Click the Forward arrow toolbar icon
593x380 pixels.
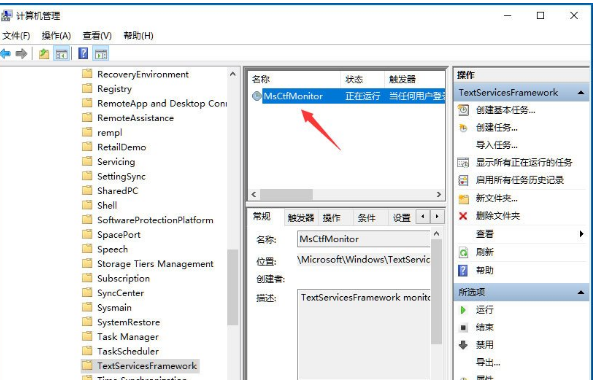(21, 54)
